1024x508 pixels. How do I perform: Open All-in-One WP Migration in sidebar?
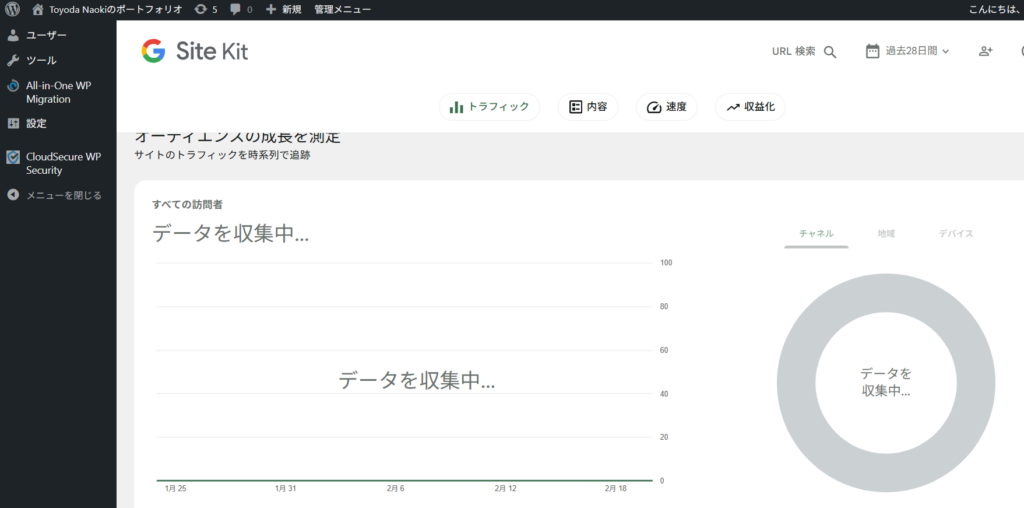[x=58, y=92]
